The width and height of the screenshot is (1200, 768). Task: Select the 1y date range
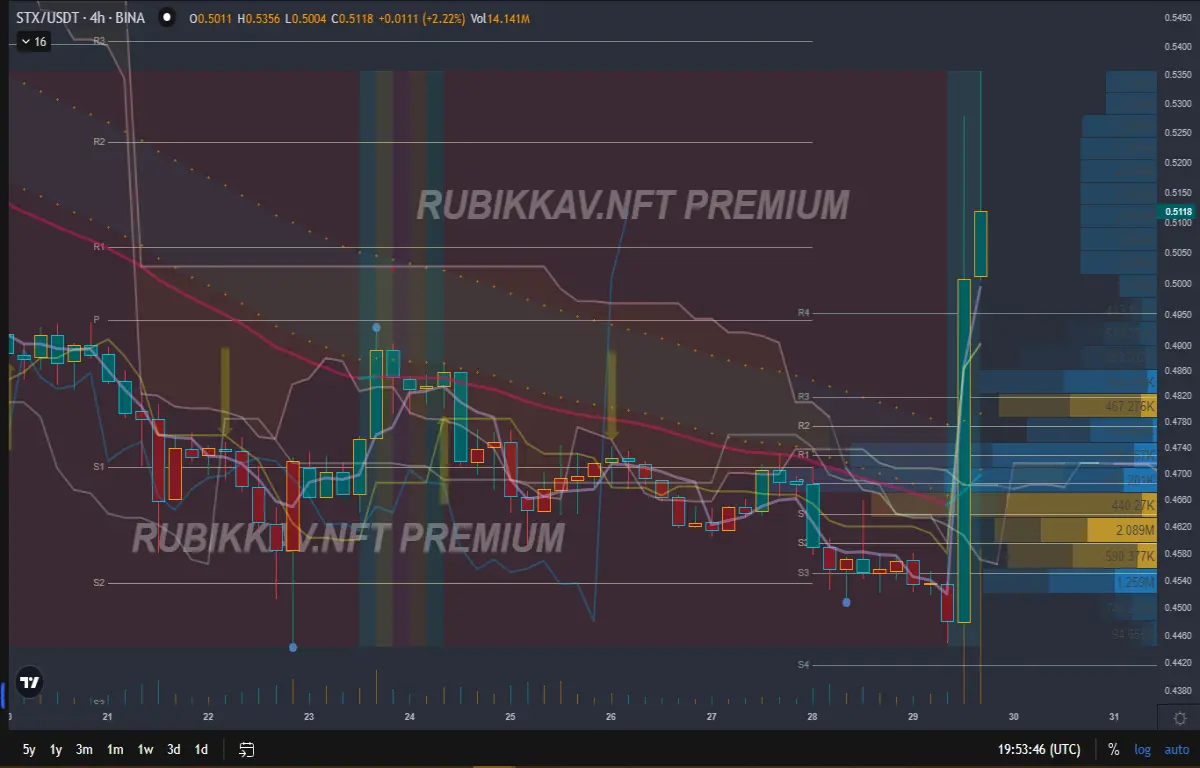[x=56, y=749]
